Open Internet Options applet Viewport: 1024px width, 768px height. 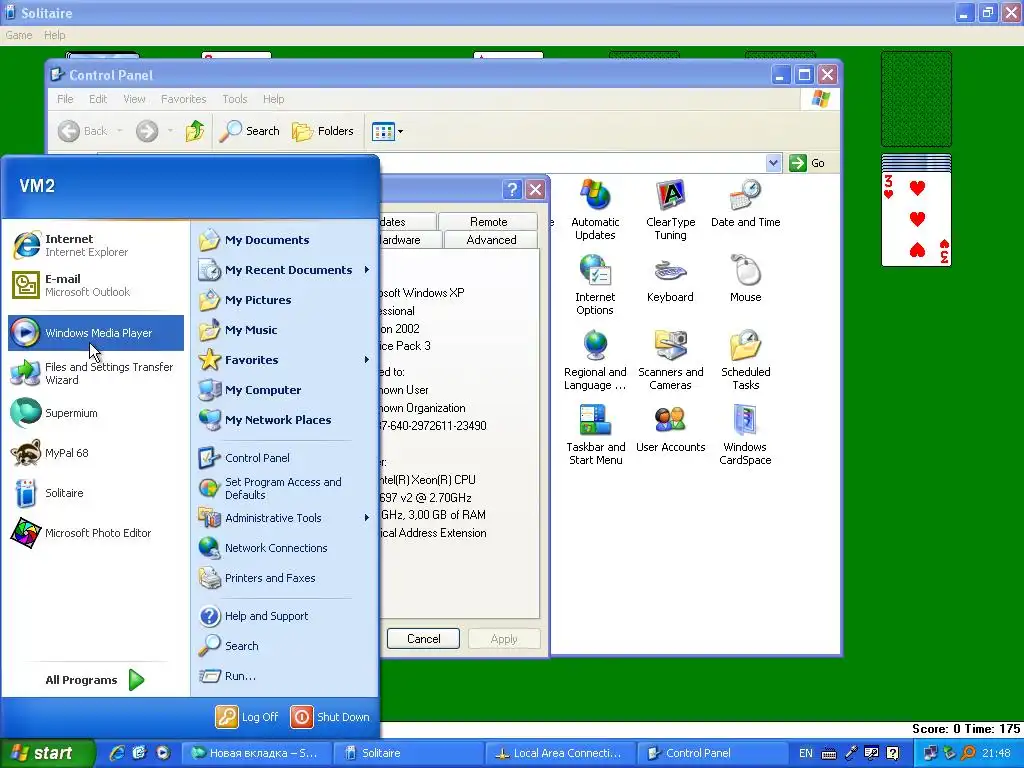[595, 285]
